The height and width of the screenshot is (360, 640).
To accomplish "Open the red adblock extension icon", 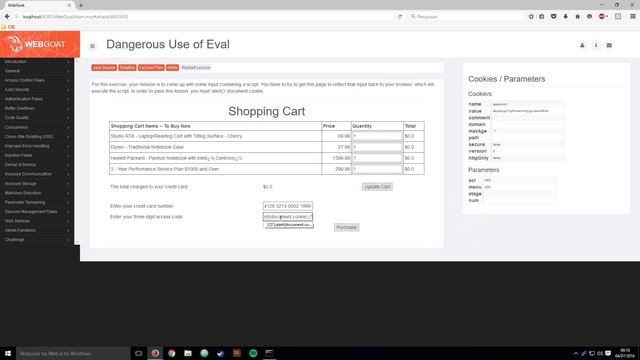I will (x=602, y=16).
